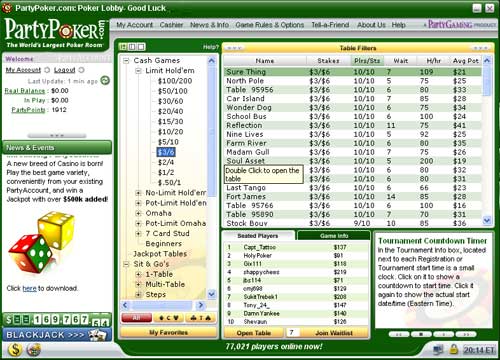
Task: Expand the Multi-Table node
Action: 138,284
